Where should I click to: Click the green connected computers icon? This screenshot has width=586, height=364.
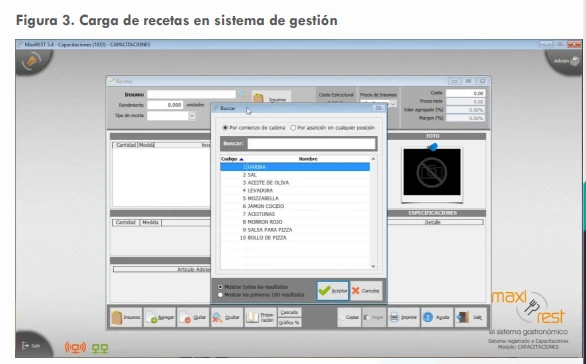[100, 349]
